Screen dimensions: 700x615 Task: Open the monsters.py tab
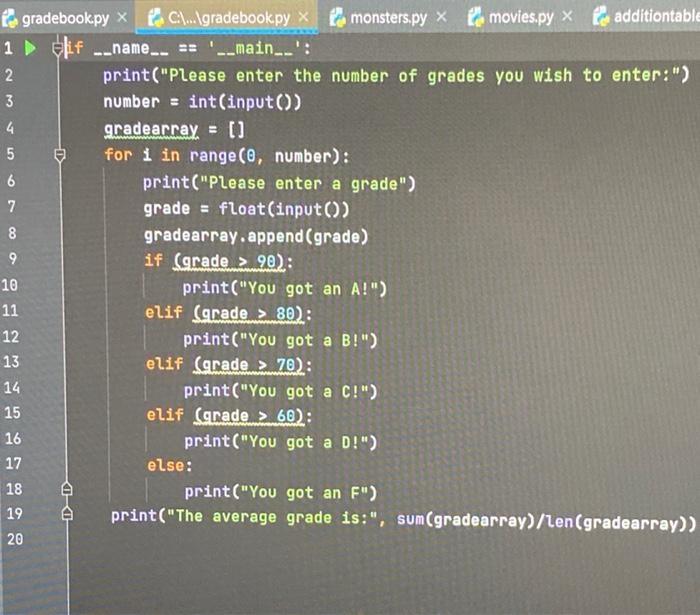point(388,18)
